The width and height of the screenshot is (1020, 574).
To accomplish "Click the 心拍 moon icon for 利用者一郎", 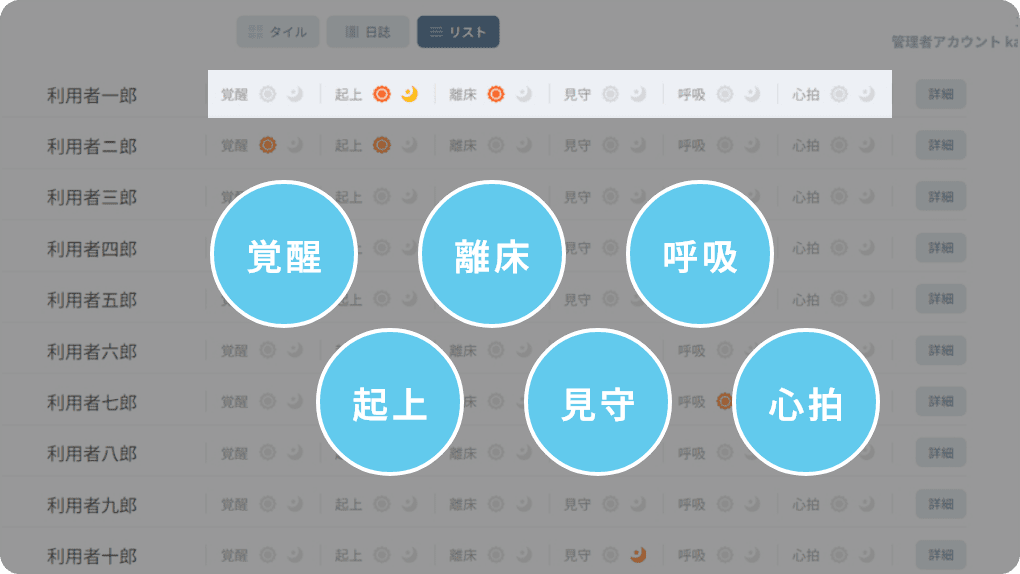I will click(867, 94).
